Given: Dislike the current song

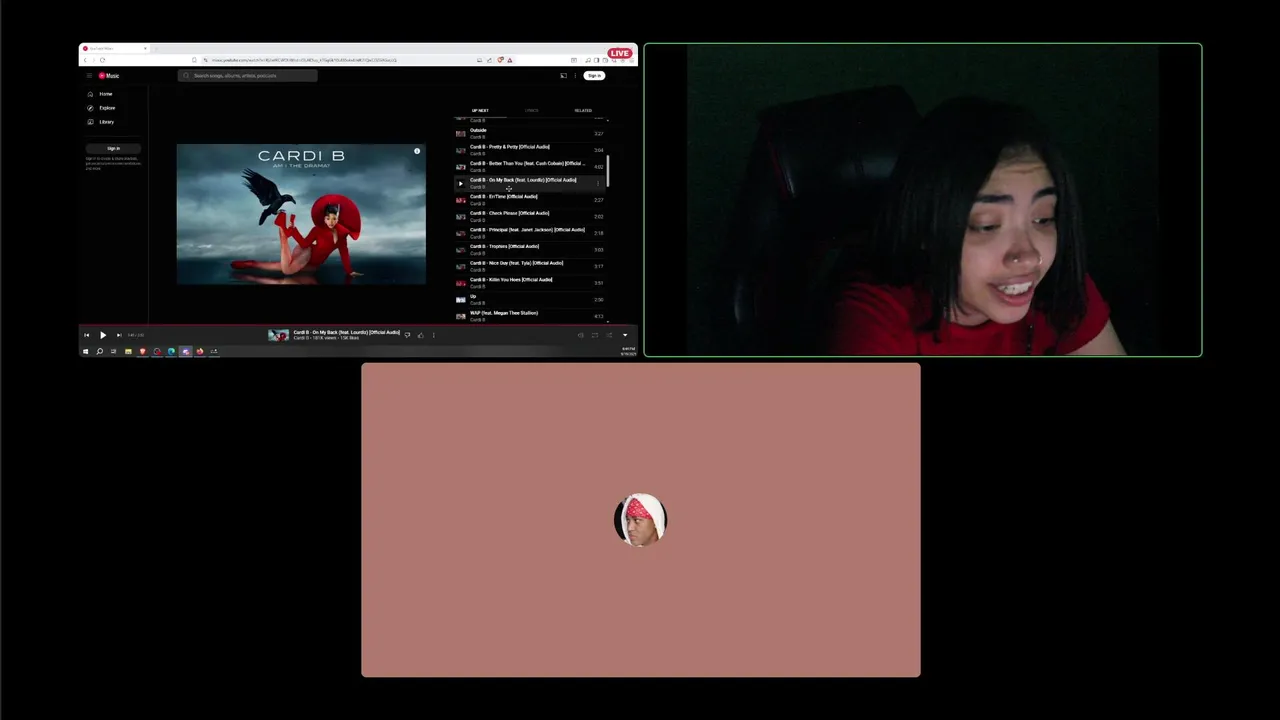Looking at the screenshot, I should (407, 335).
